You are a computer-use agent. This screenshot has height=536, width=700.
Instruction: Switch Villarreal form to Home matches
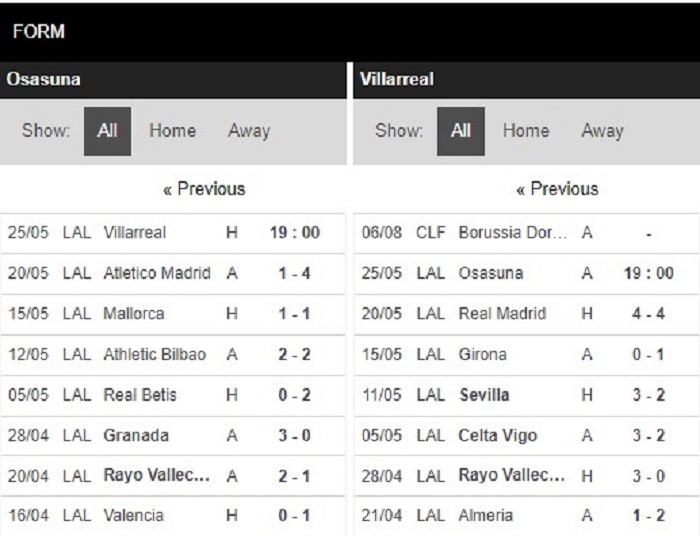tap(526, 131)
